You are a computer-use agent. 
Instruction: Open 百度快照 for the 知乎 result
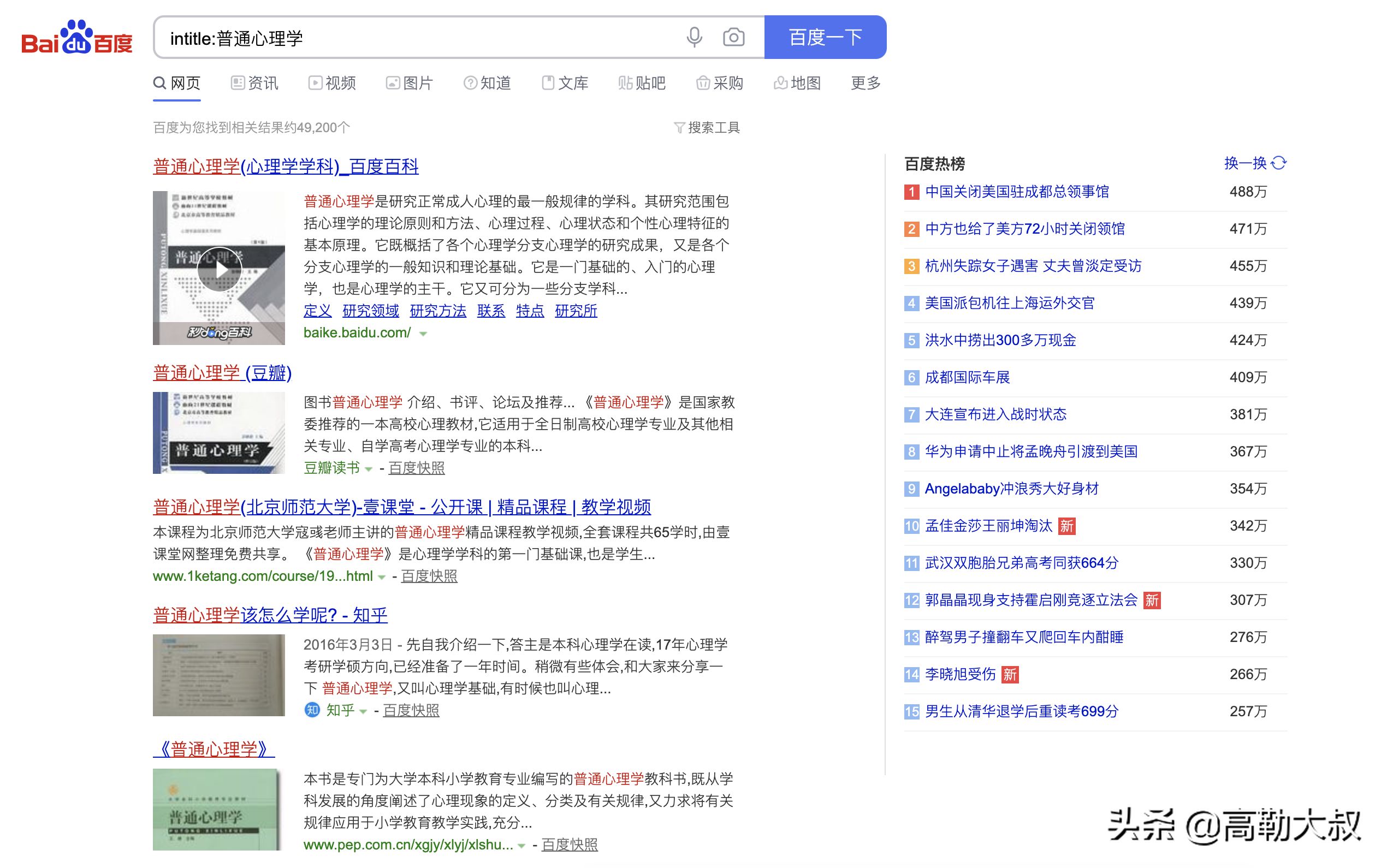pyautogui.click(x=411, y=711)
